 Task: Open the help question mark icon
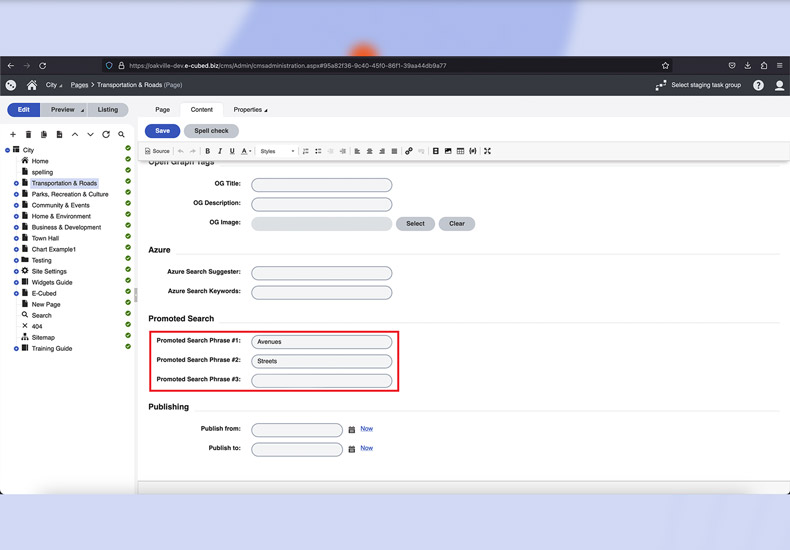coord(758,85)
